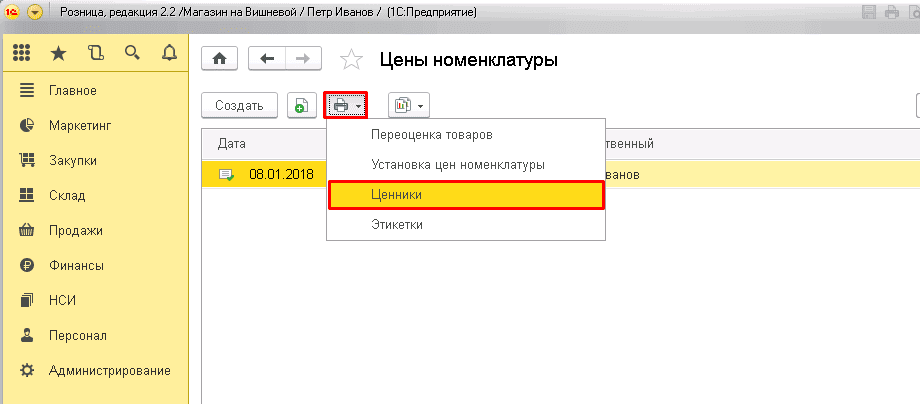Open the History icon in top panel
This screenshot has height=404, width=920.
tap(96, 54)
